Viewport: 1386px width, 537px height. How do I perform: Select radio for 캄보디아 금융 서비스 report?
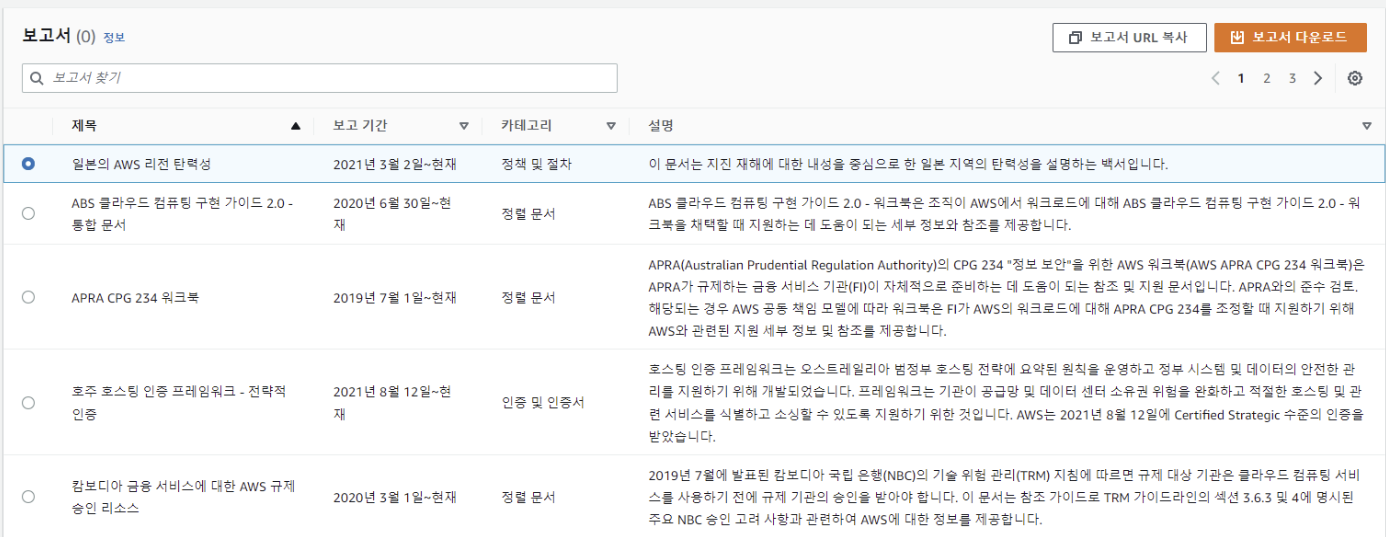[28, 496]
